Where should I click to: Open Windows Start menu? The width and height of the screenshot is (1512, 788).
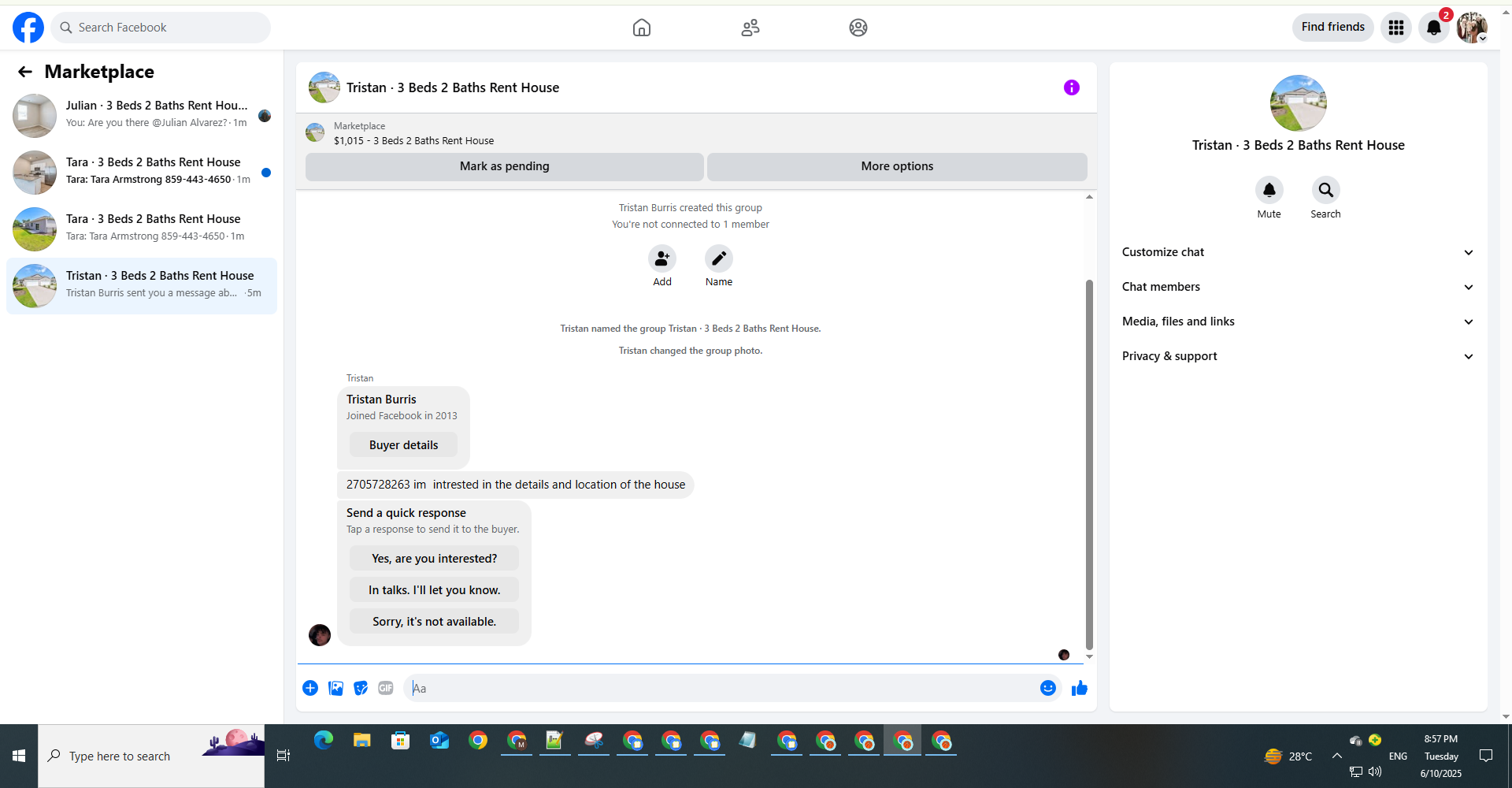(19, 756)
